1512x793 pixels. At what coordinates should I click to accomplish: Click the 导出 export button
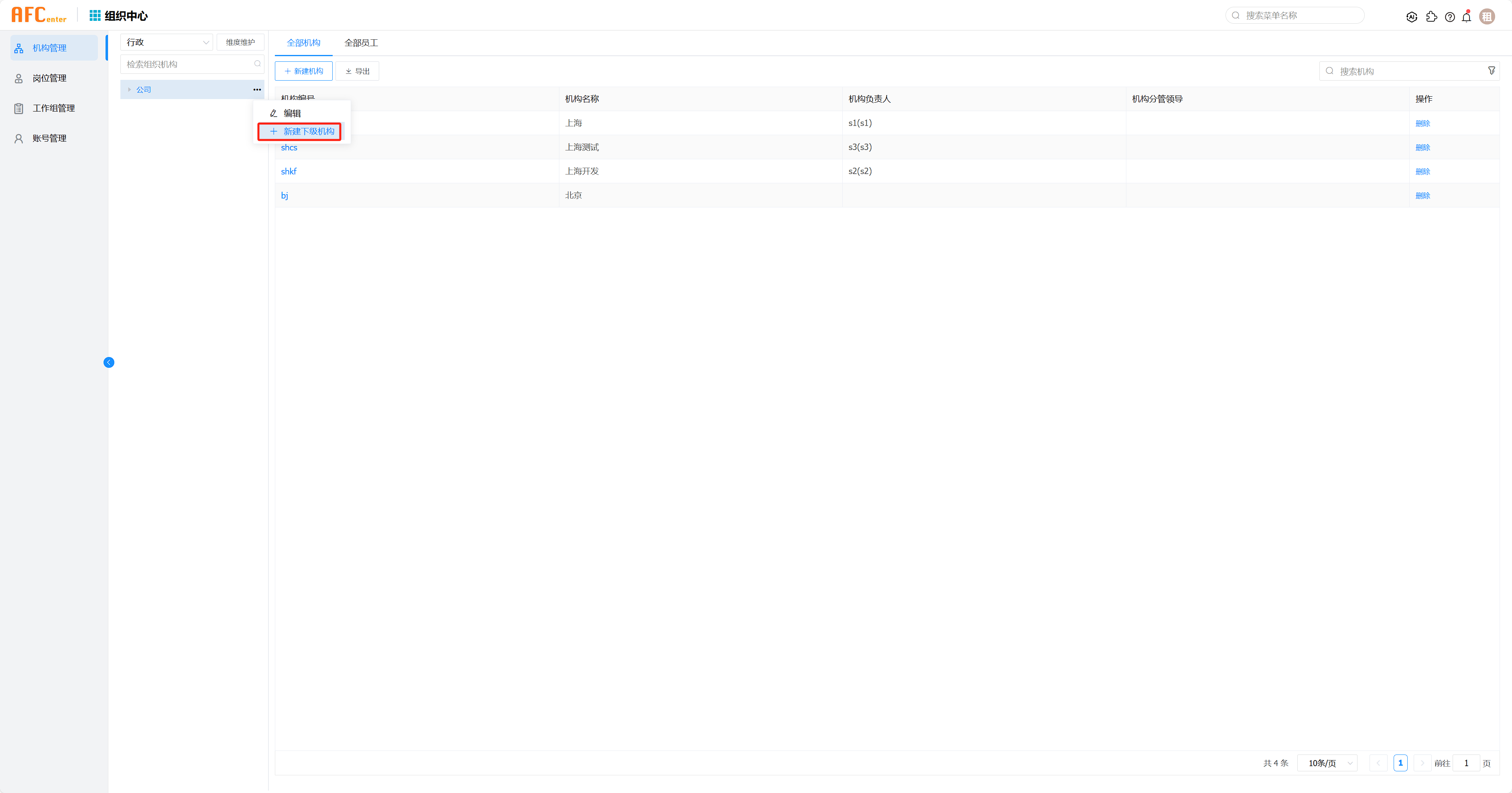tap(358, 71)
